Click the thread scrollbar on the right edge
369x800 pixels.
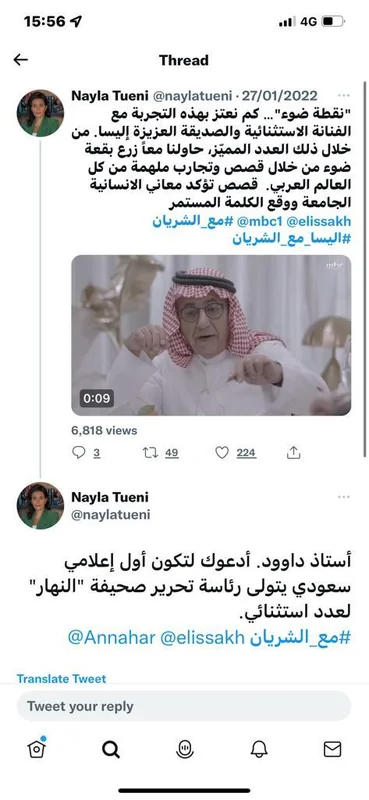(364, 268)
